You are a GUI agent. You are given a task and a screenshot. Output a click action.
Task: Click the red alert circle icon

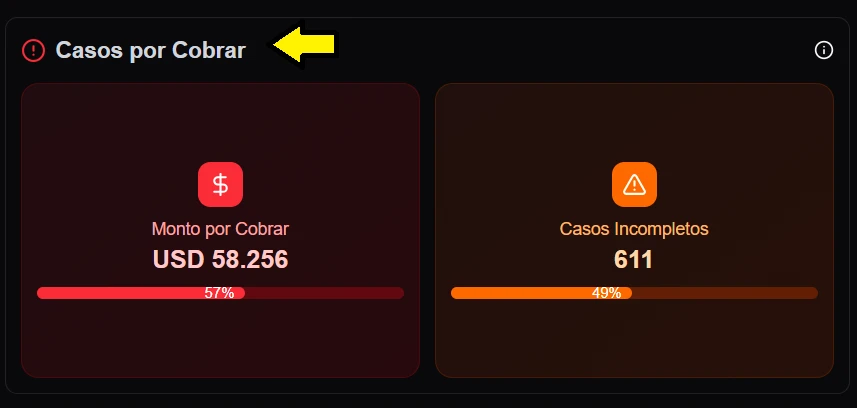(x=34, y=50)
